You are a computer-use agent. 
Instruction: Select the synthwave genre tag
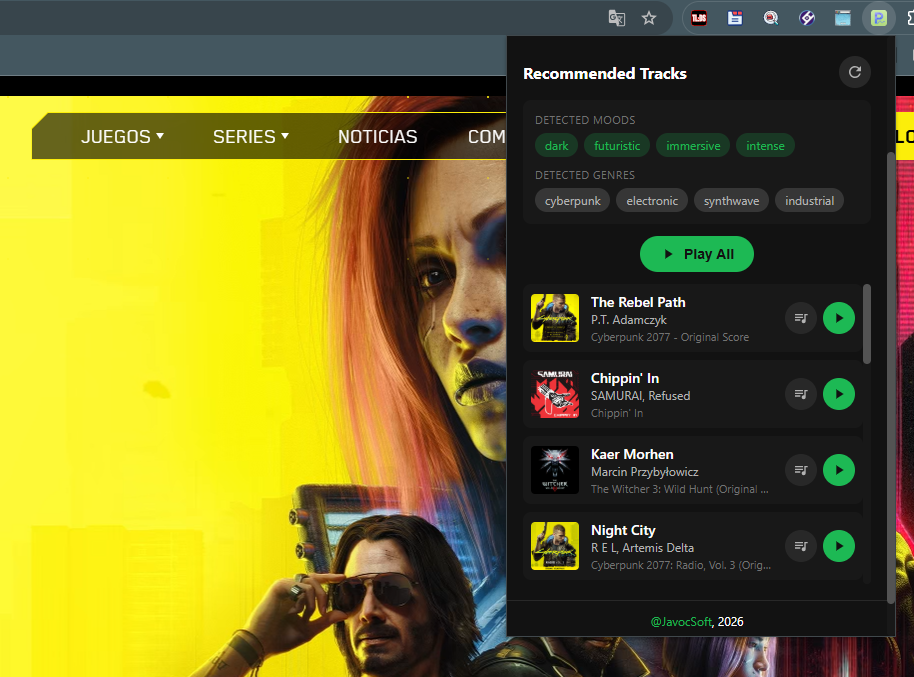[x=730, y=201]
